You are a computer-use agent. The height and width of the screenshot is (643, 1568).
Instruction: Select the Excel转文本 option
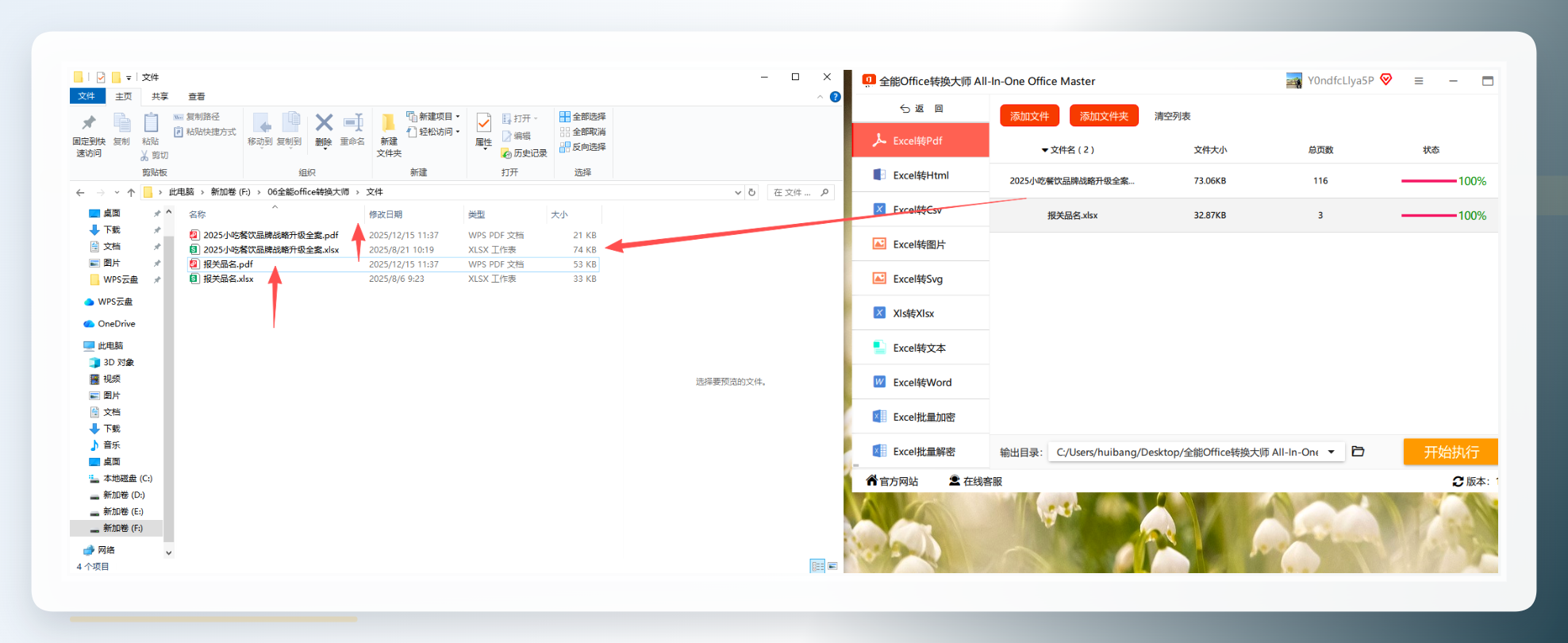tap(920, 348)
